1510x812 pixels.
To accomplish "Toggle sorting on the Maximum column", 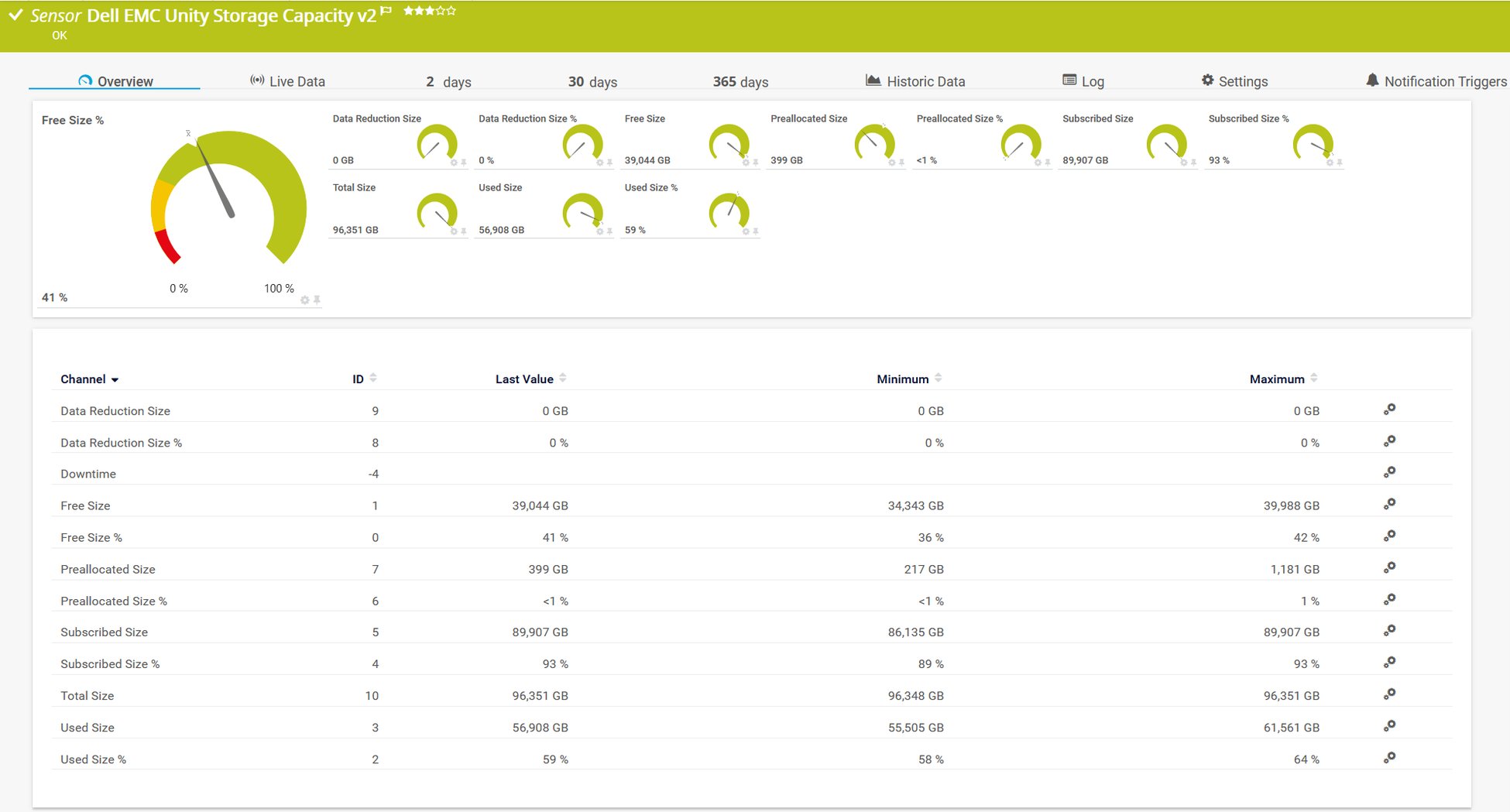I will (x=1313, y=378).
